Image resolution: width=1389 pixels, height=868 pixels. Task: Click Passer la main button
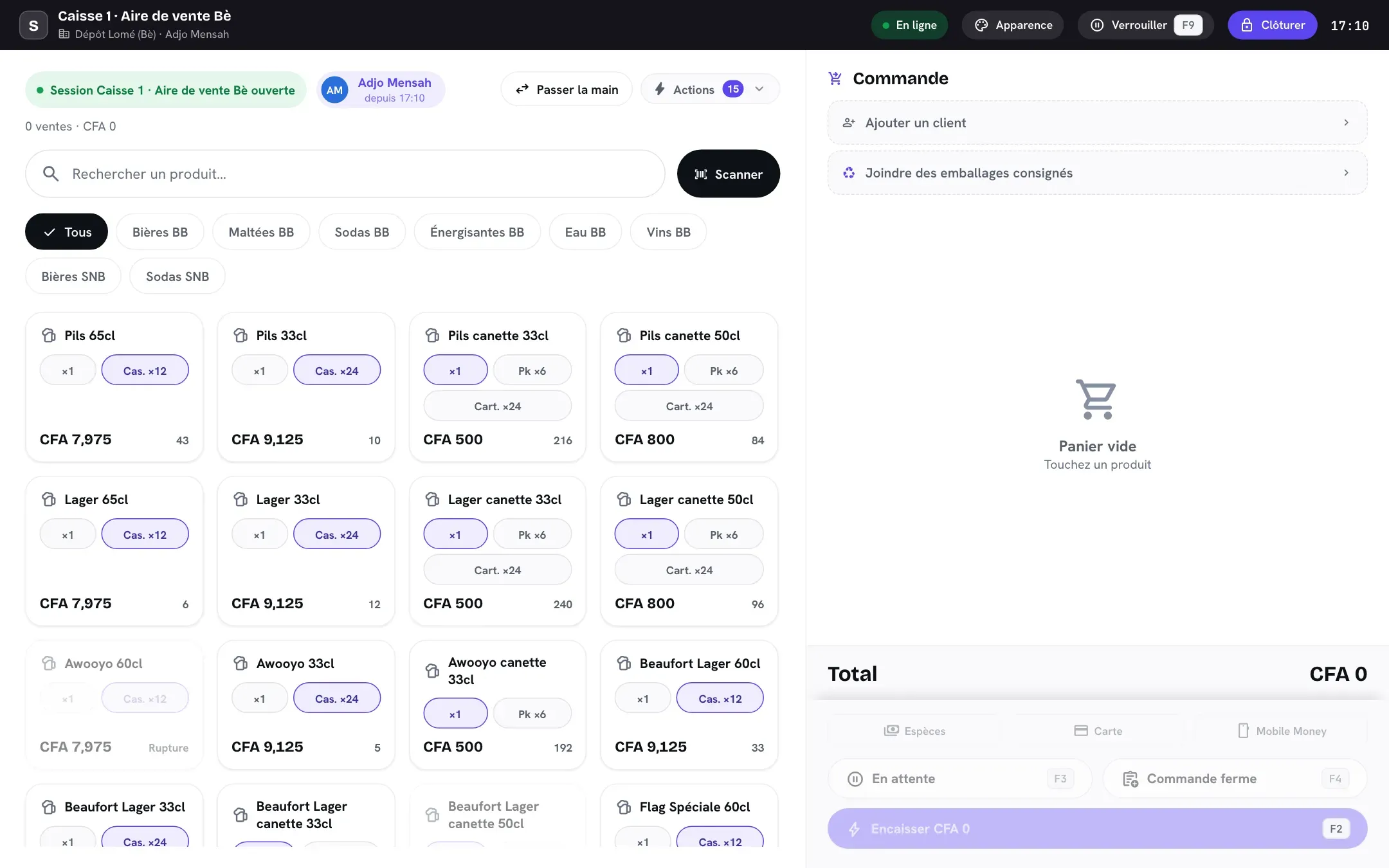point(567,89)
